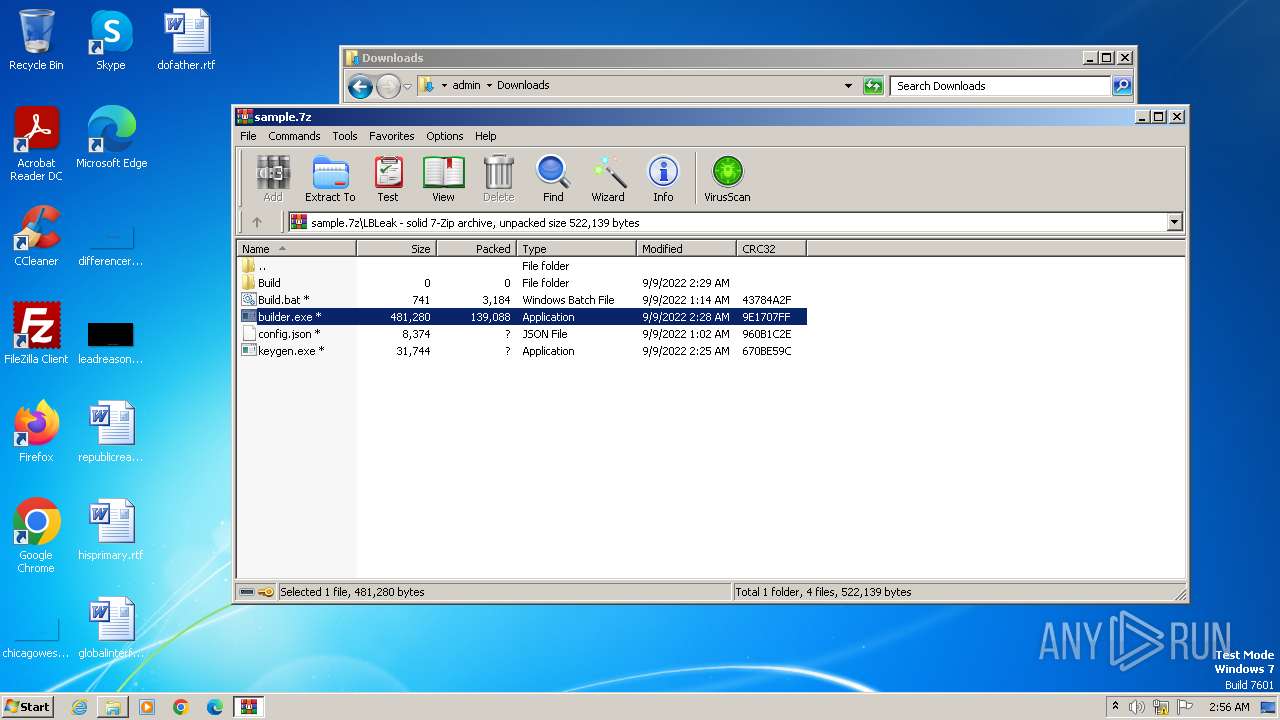Viewport: 1280px width, 720px height.
Task: Click the Search Downloads input field
Action: tap(1001, 86)
